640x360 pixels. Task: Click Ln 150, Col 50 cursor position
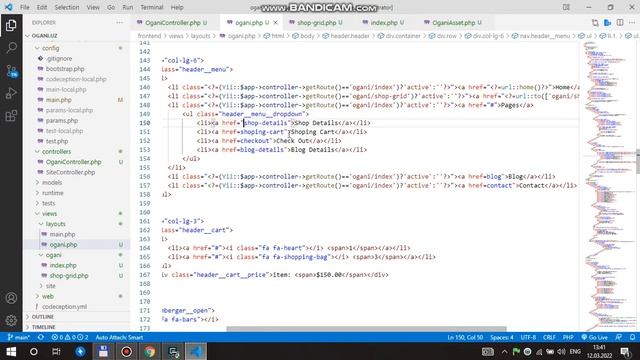pos(465,338)
